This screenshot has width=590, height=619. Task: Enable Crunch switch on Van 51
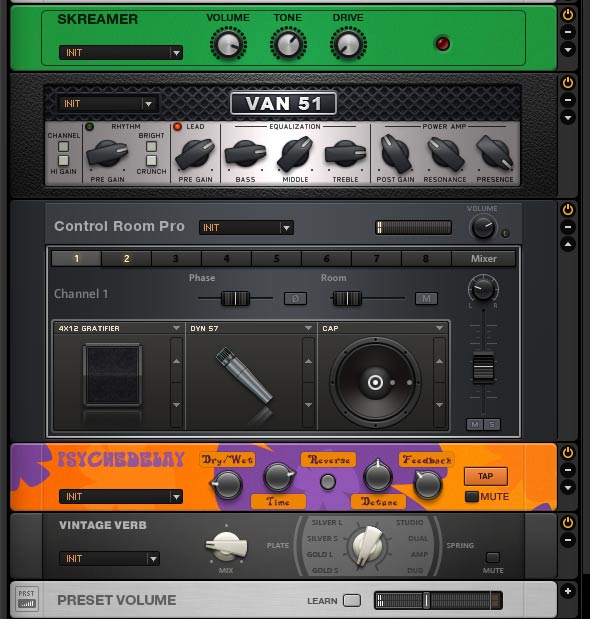pyautogui.click(x=151, y=160)
